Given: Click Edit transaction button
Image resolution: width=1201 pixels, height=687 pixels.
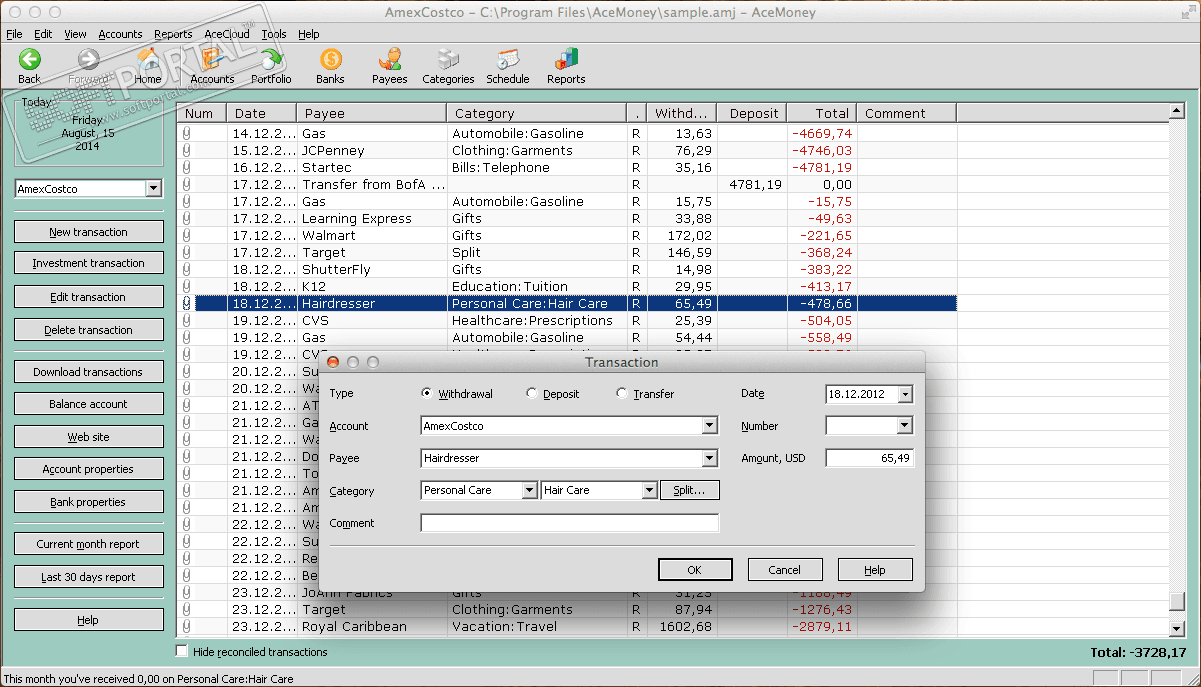Looking at the screenshot, I should click(x=89, y=297).
